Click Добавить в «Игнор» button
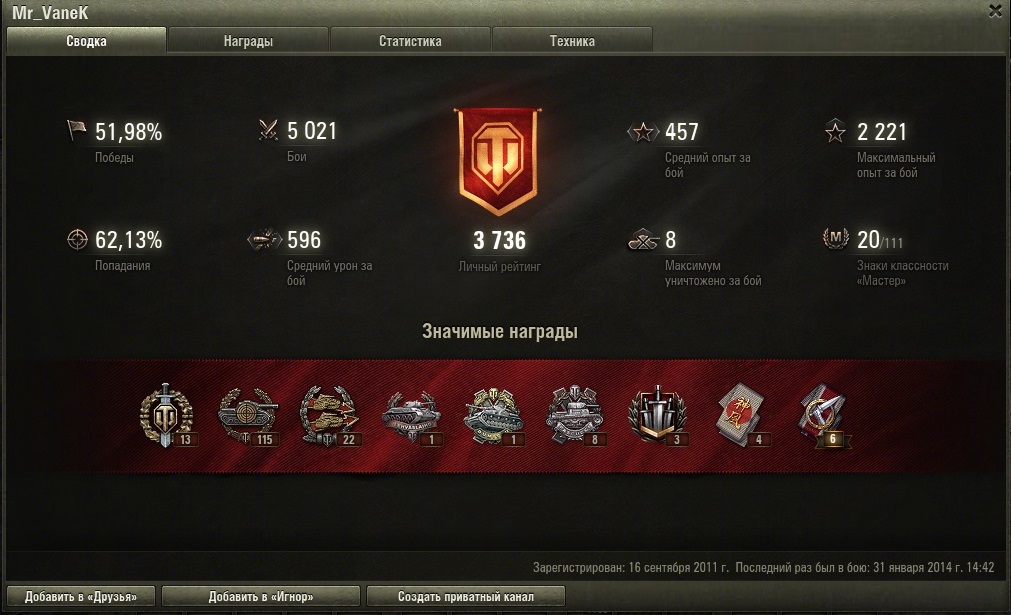The image size is (1011, 615). pyautogui.click(x=260, y=596)
